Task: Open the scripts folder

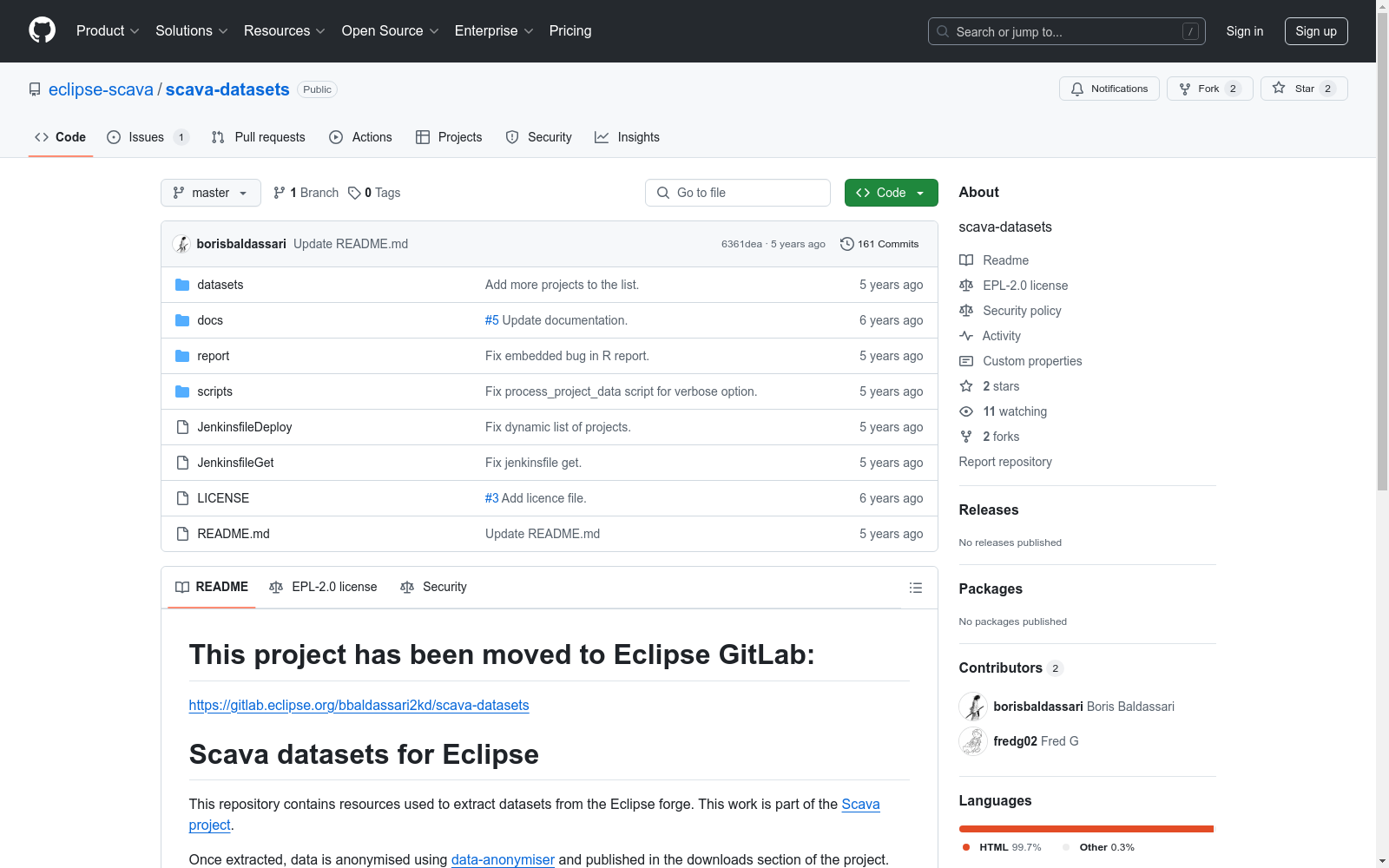Action: [x=214, y=391]
